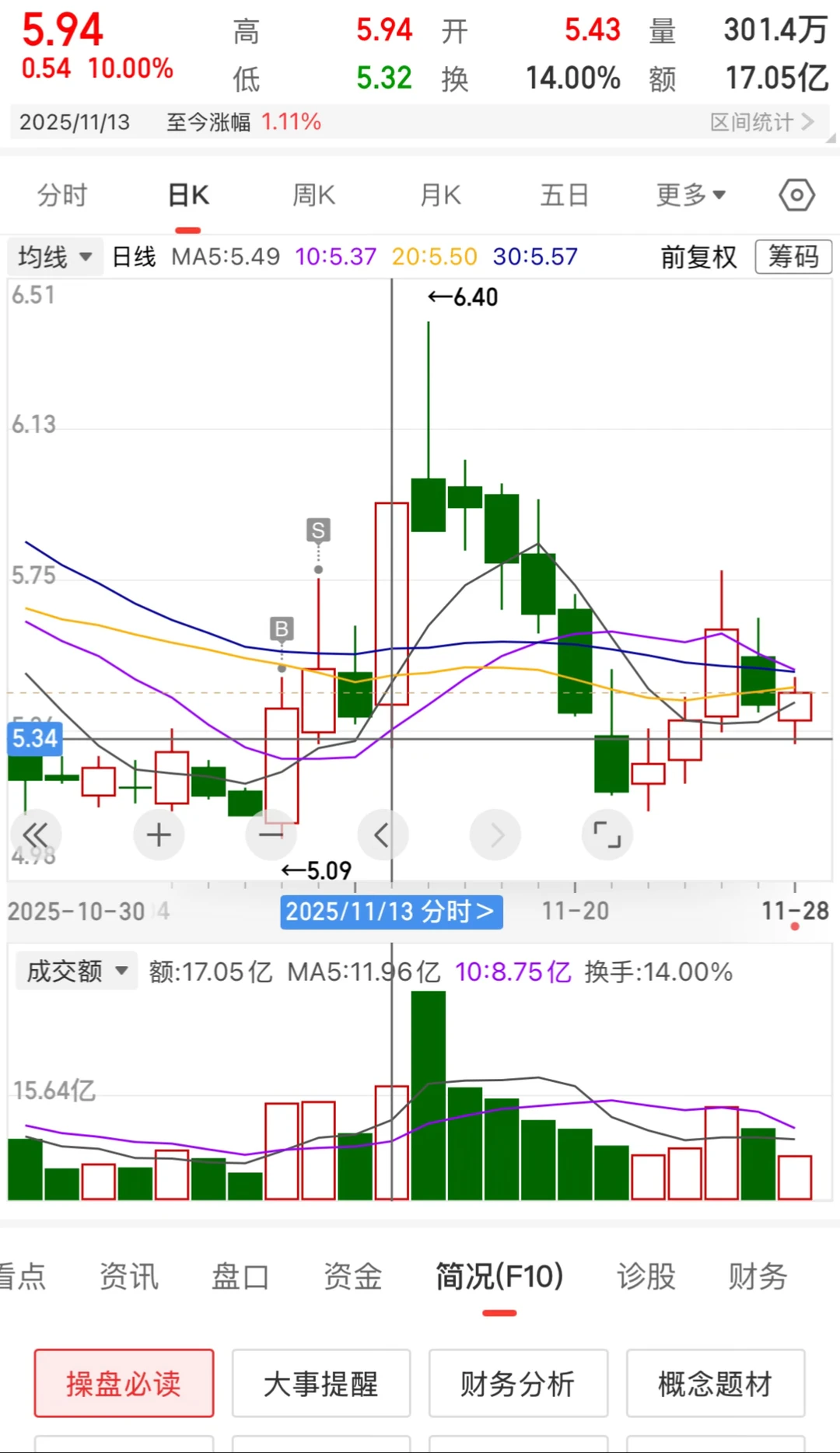The height and width of the screenshot is (1453, 840).
Task: Move crosshair to previous candle
Action: pyautogui.click(x=383, y=835)
